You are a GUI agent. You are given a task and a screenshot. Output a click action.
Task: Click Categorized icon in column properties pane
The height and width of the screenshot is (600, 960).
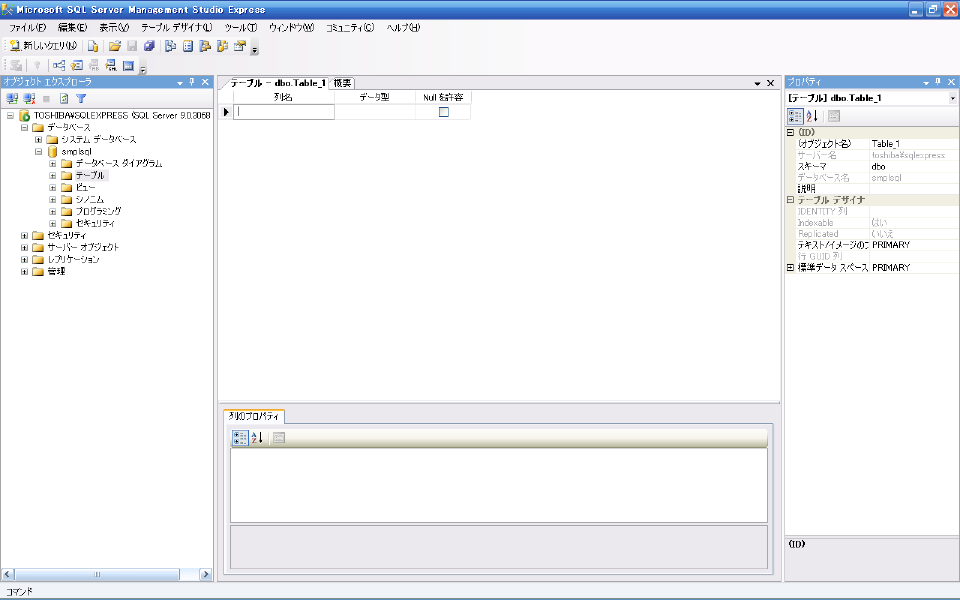pos(240,438)
